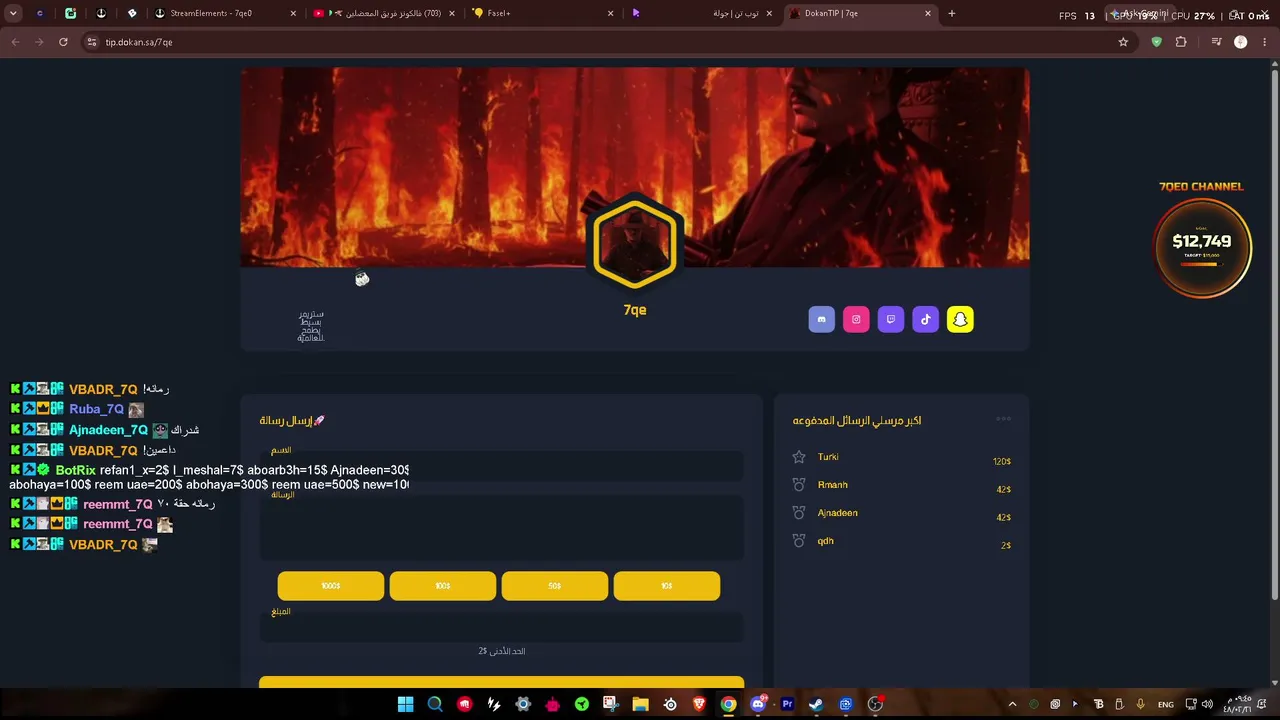The height and width of the screenshot is (720, 1280).
Task: Open the Discord social link button
Action: coord(821,319)
